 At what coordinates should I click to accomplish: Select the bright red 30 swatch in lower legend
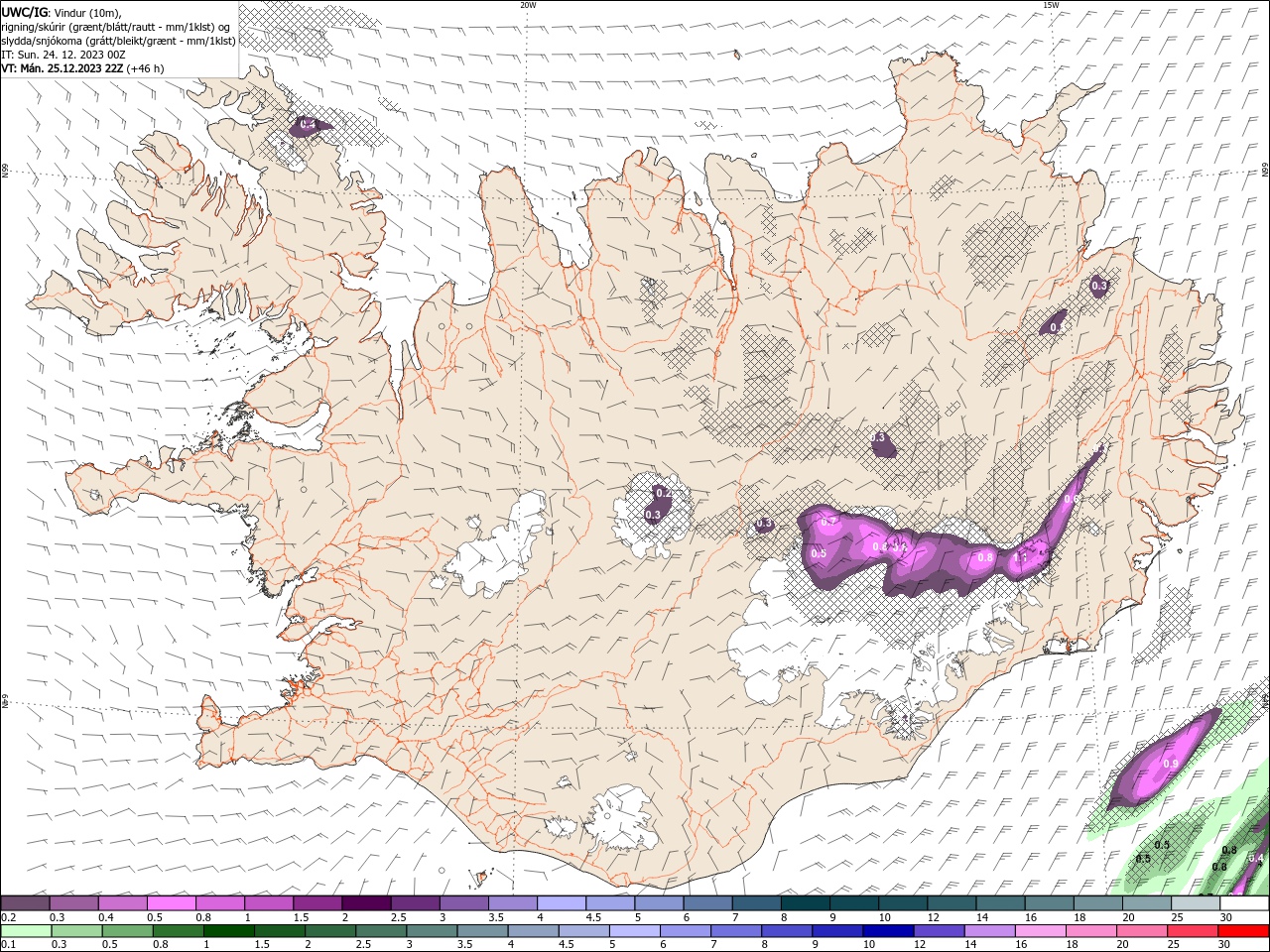pyautogui.click(x=1244, y=931)
